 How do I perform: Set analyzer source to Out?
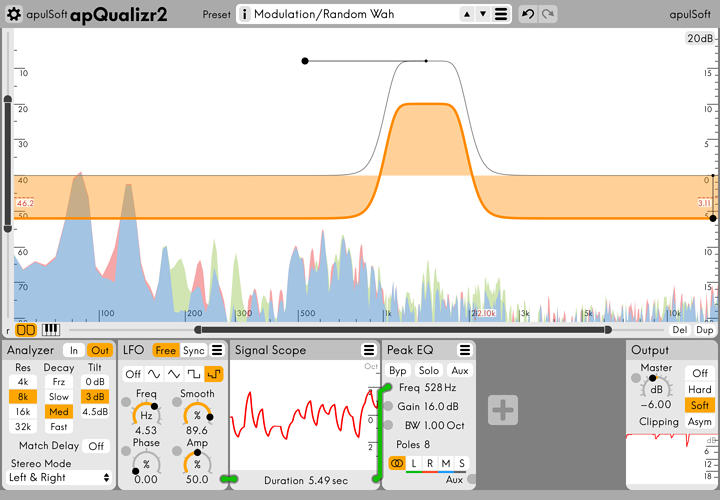100,350
